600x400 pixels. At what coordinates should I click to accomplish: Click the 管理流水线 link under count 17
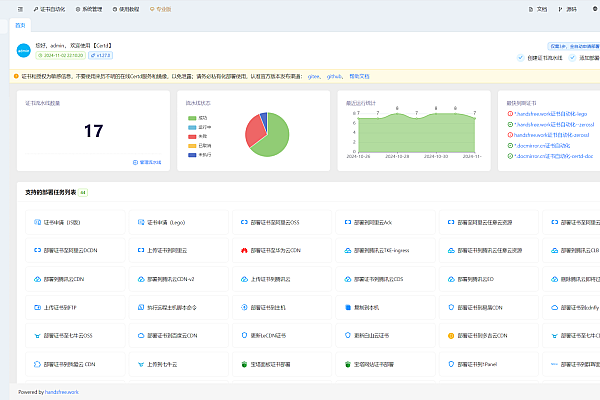coord(147,162)
